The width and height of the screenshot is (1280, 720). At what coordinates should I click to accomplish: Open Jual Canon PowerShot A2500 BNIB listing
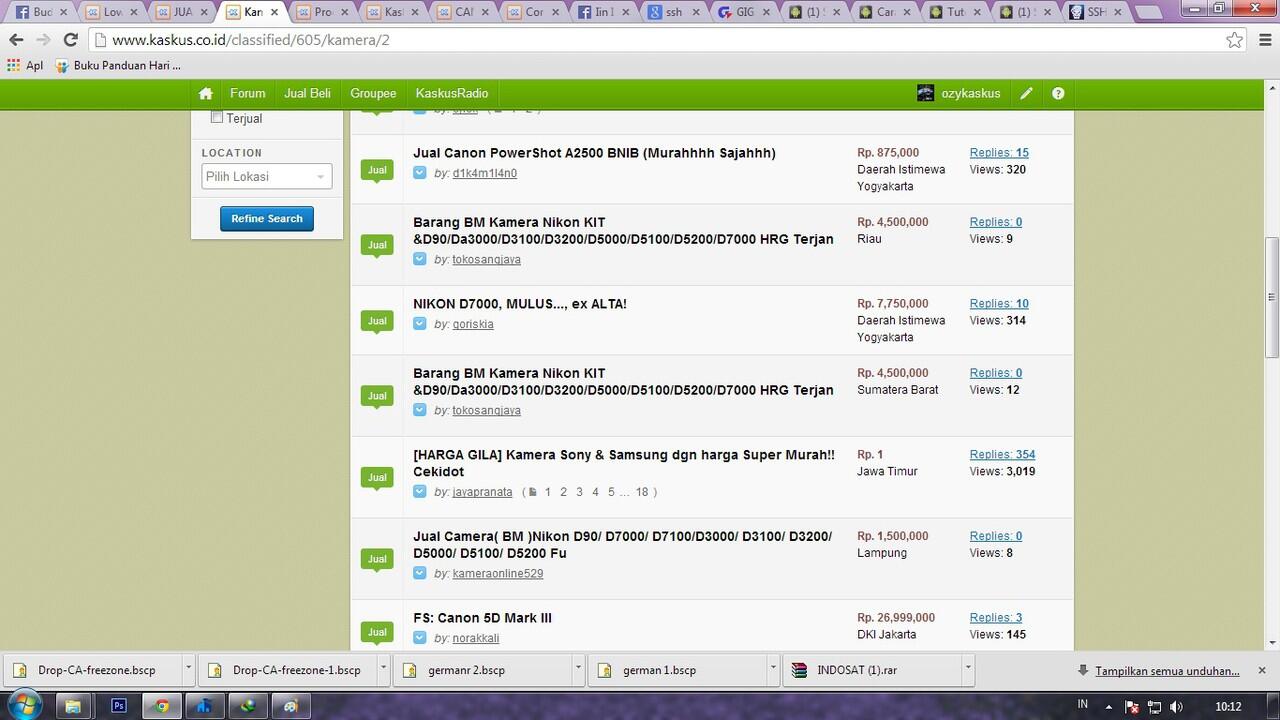tap(594, 153)
